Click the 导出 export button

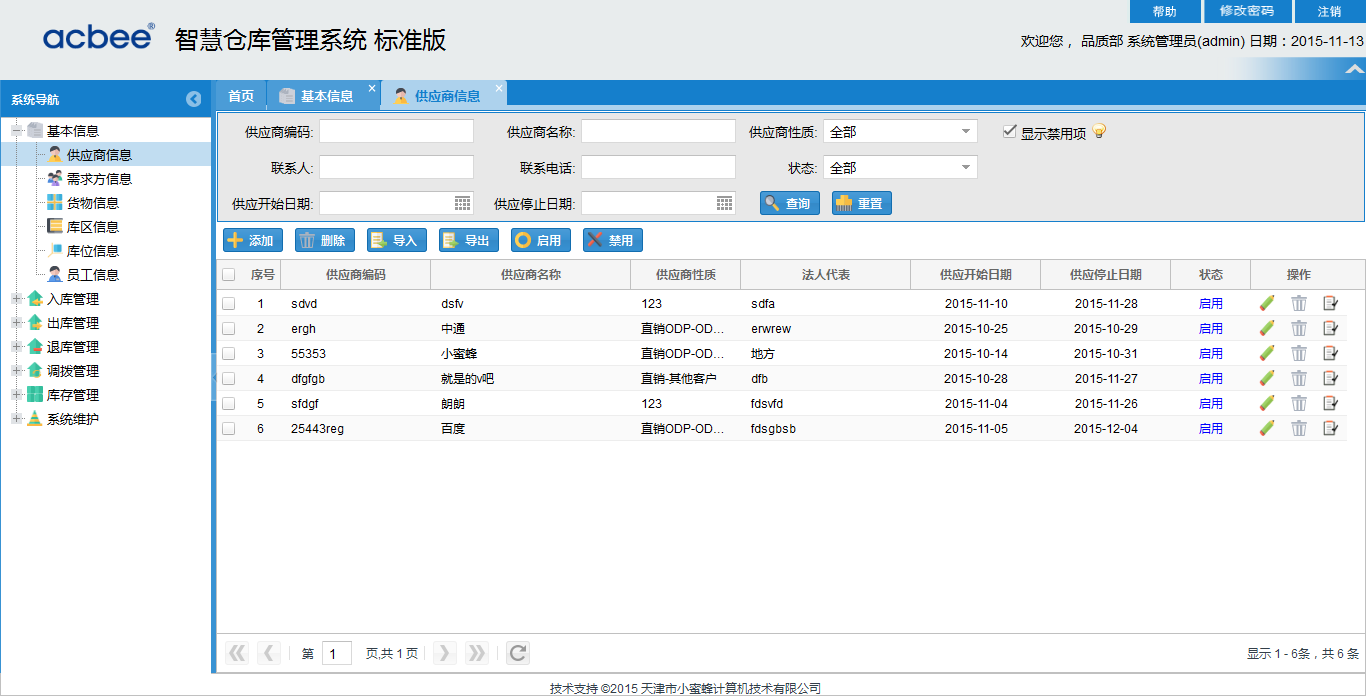click(x=469, y=240)
